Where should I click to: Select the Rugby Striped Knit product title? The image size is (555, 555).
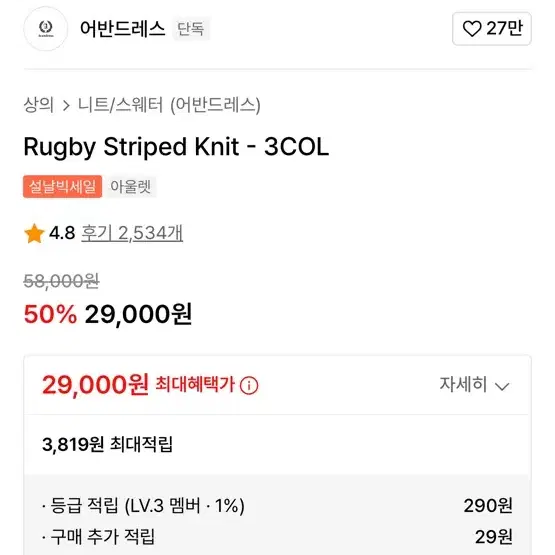click(176, 147)
